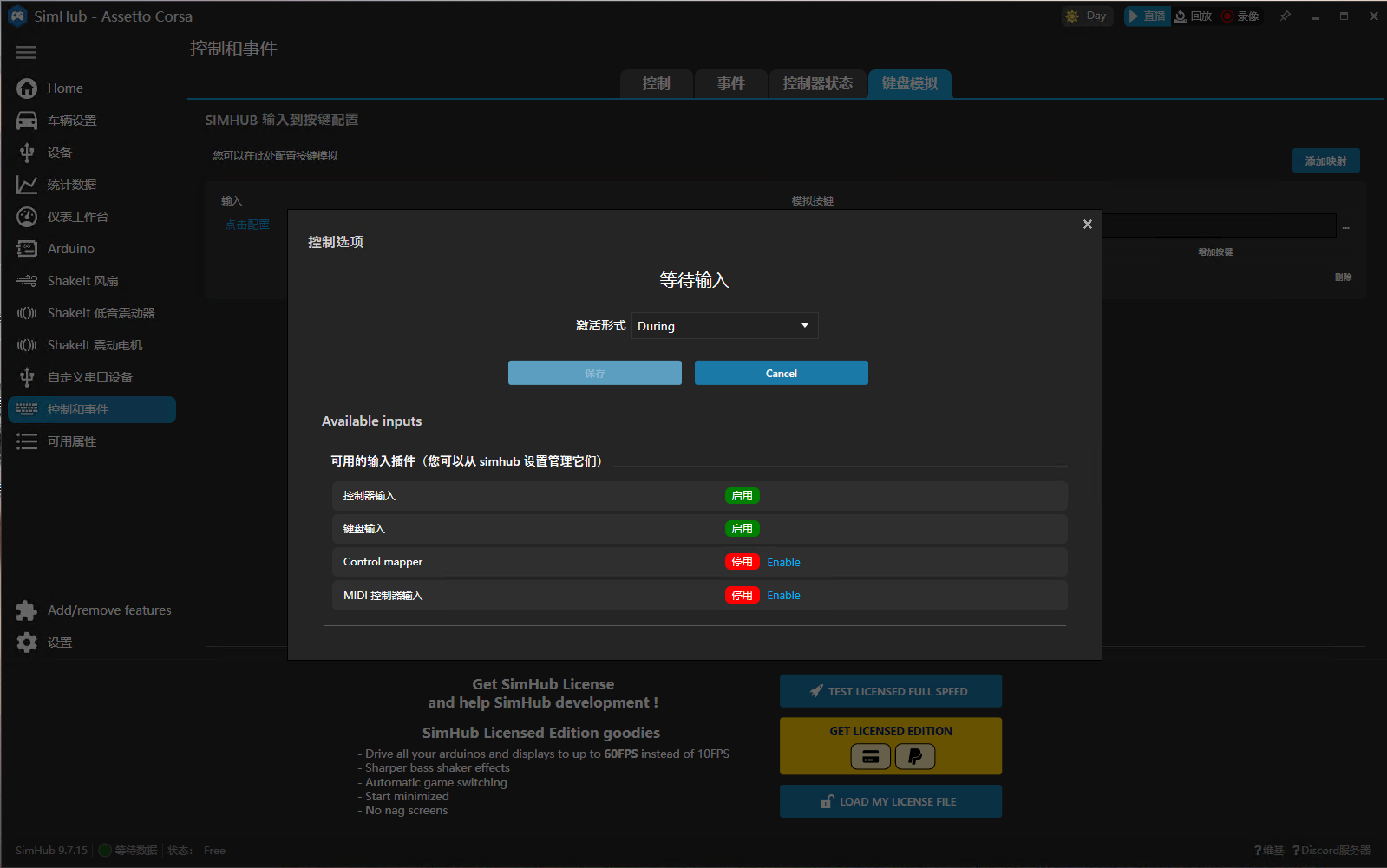Click the list icon for 可用属性

pos(27,441)
